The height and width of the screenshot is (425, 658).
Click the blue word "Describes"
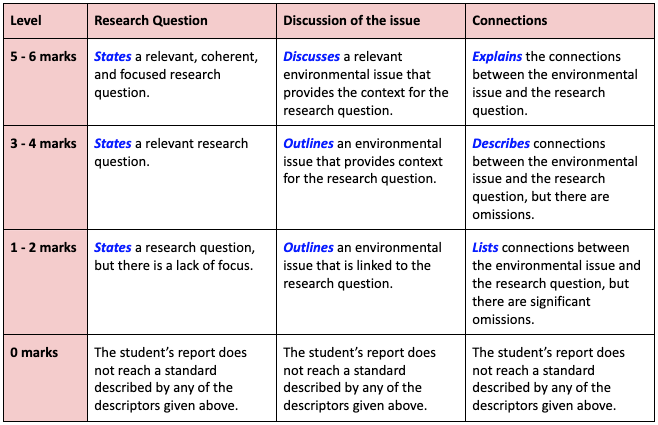pyautogui.click(x=501, y=143)
